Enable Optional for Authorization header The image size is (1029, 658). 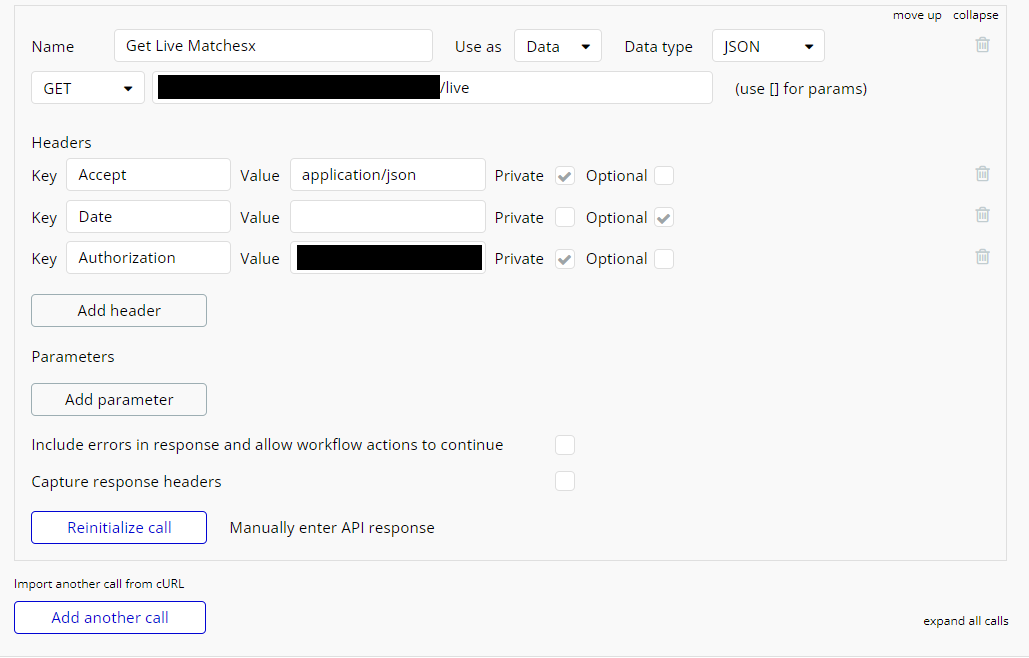point(664,259)
